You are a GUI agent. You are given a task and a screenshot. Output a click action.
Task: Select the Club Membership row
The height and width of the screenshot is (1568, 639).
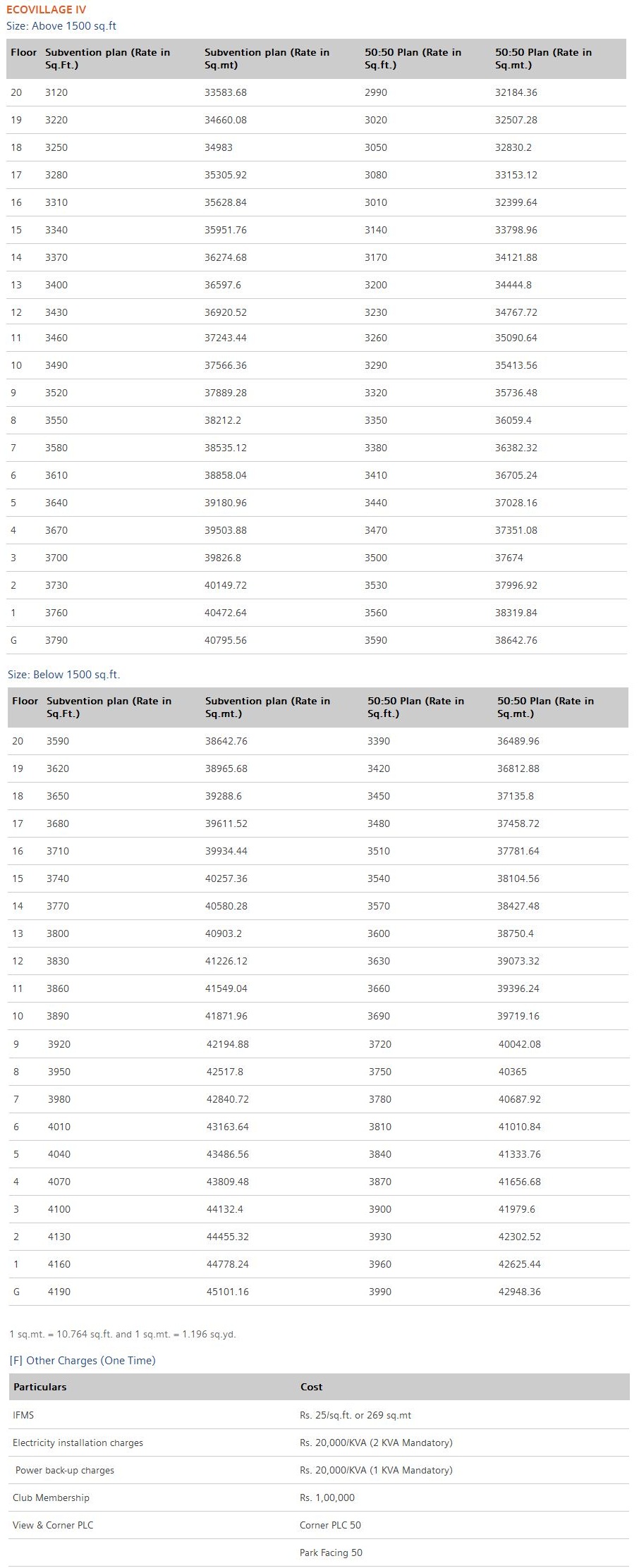(51, 1497)
